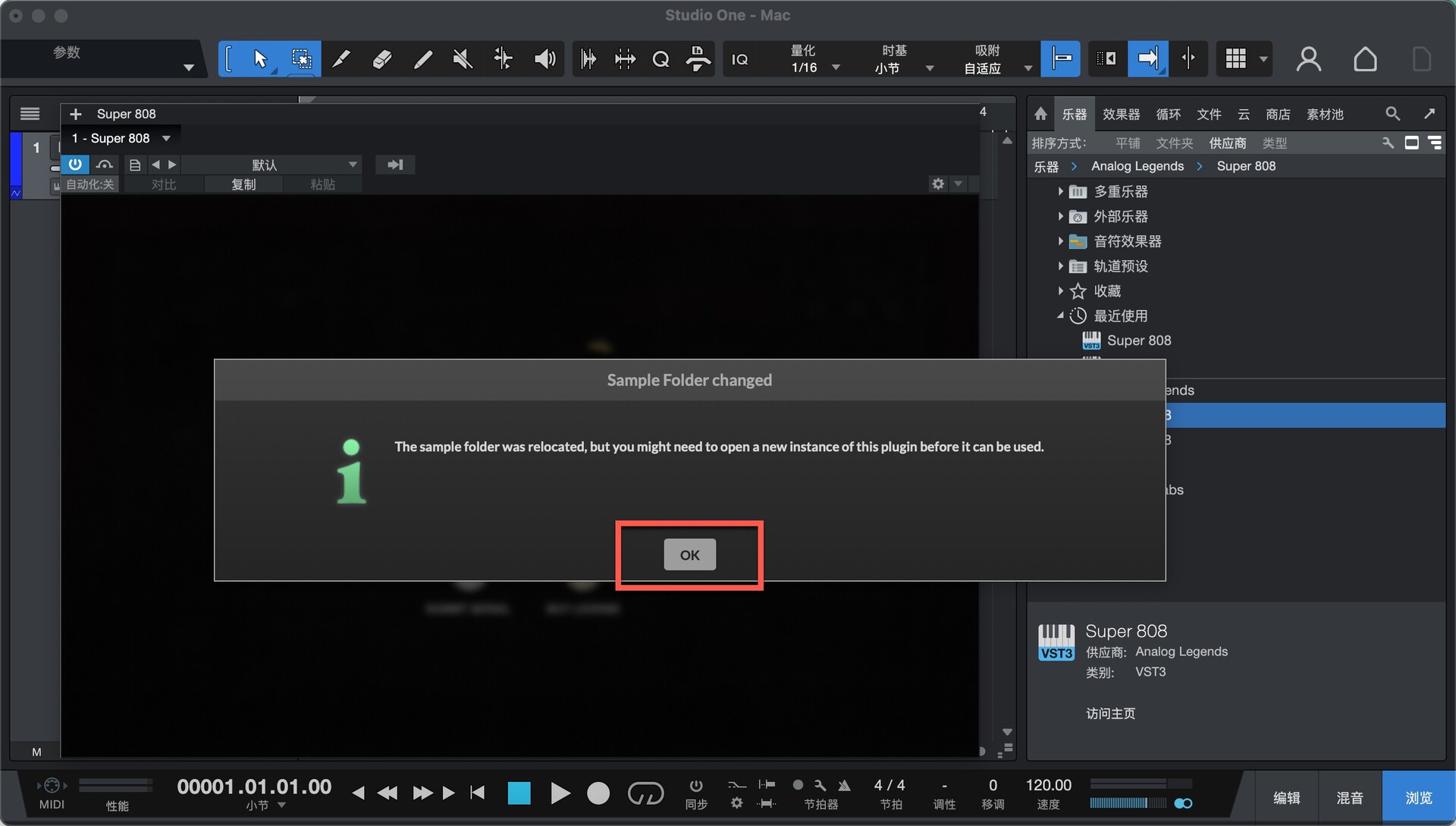The height and width of the screenshot is (826, 1456).
Task: Open the 量化 1/16 quantize dropdown
Action: [836, 68]
